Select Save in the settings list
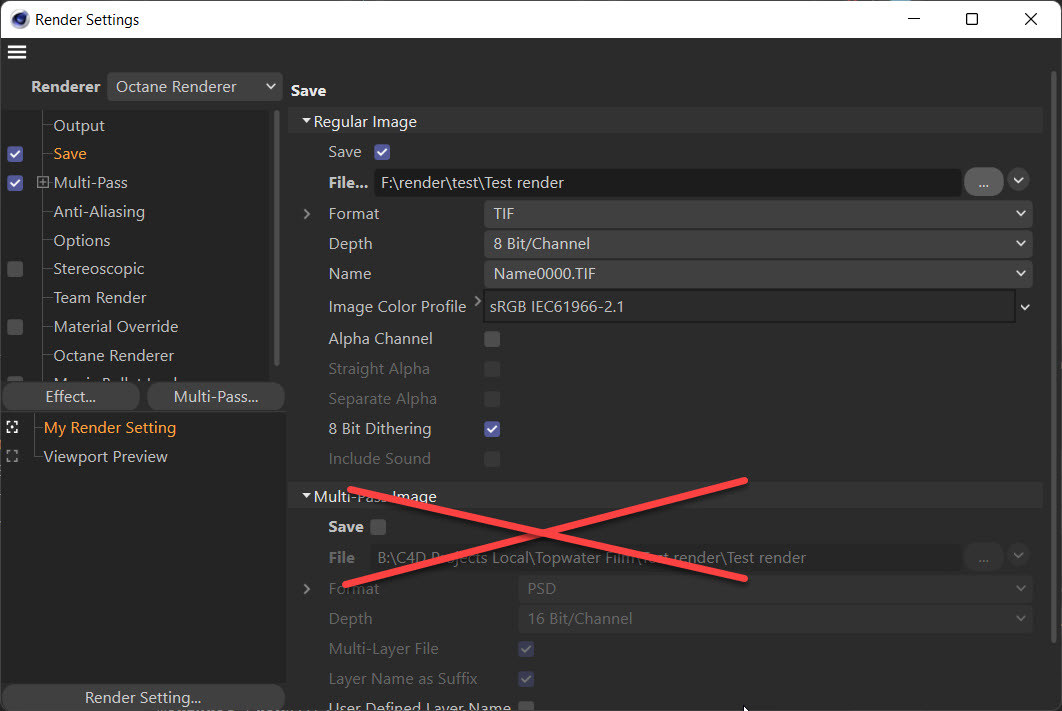 [70, 154]
